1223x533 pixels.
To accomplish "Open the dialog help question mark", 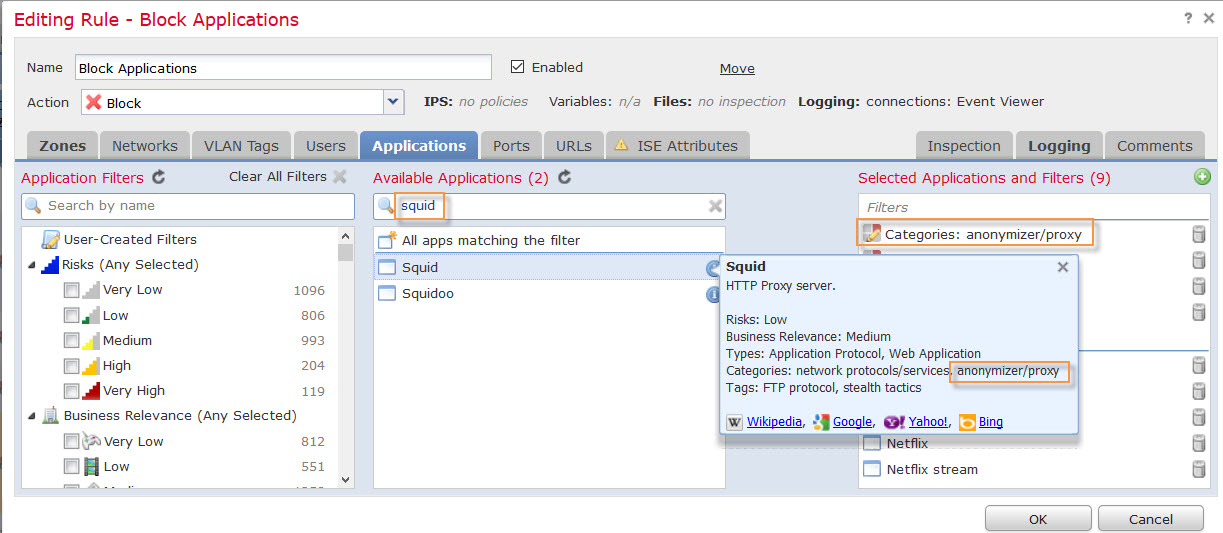I will (1188, 18).
